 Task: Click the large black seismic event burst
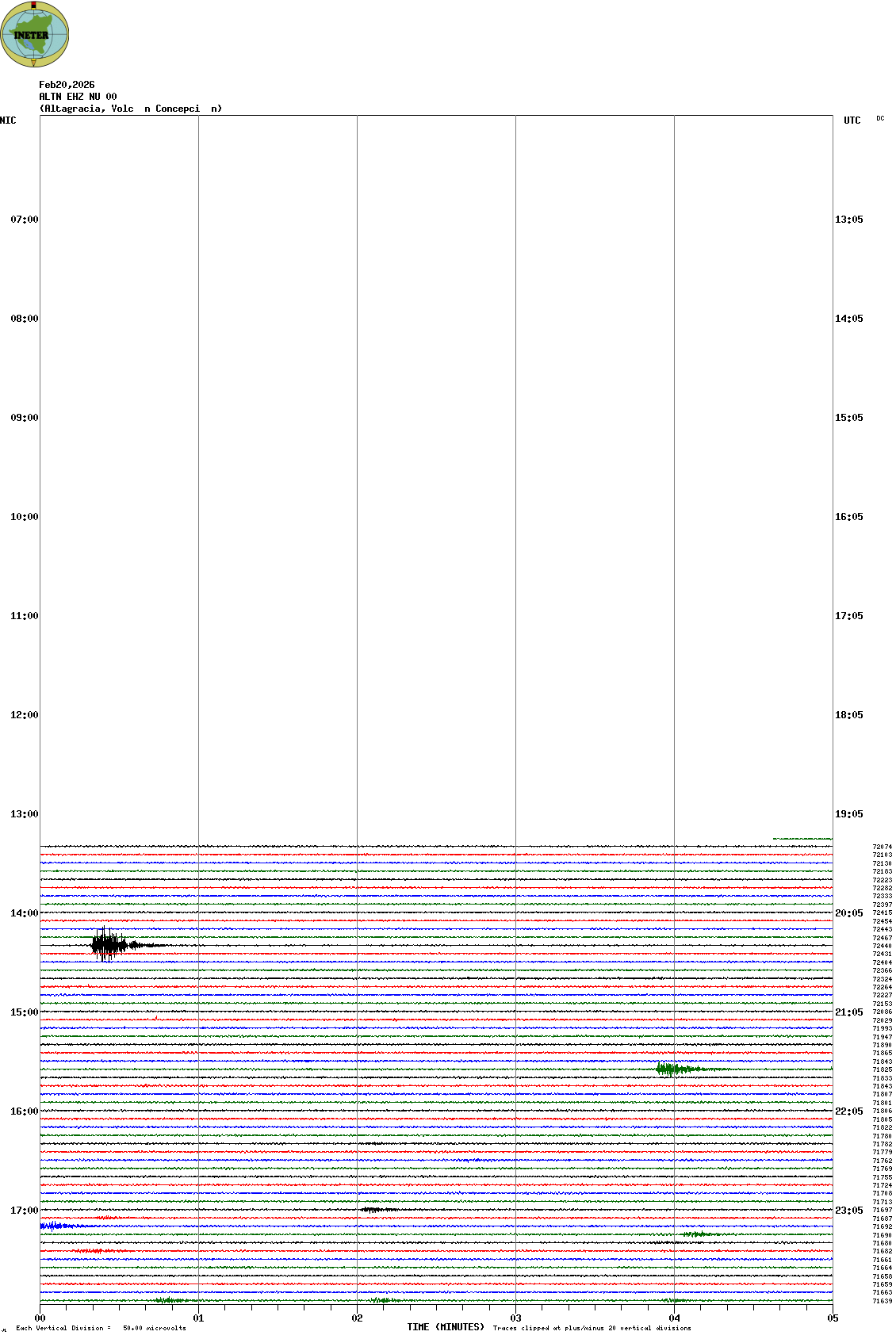[109, 944]
